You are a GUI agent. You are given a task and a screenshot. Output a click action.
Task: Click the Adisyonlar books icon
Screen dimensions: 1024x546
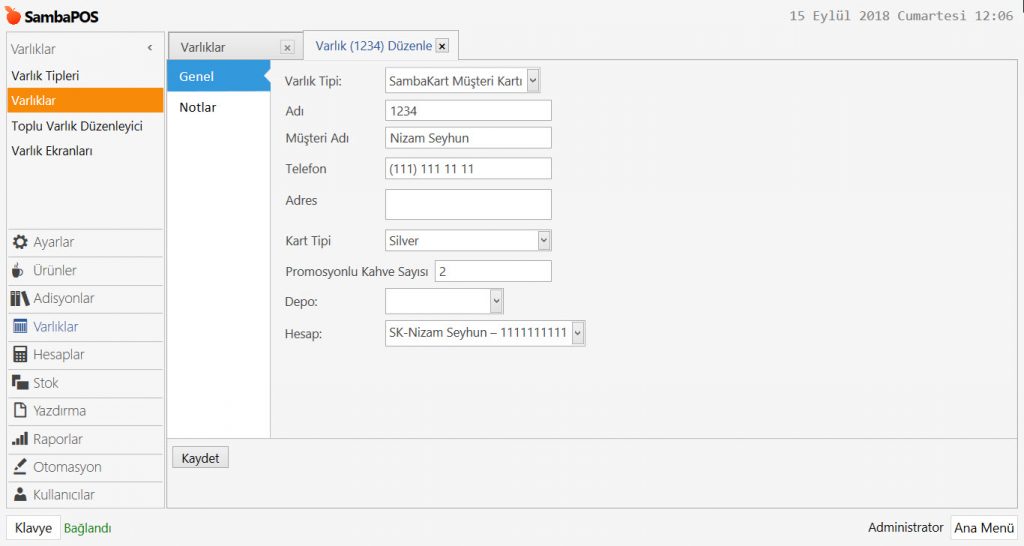pos(20,298)
